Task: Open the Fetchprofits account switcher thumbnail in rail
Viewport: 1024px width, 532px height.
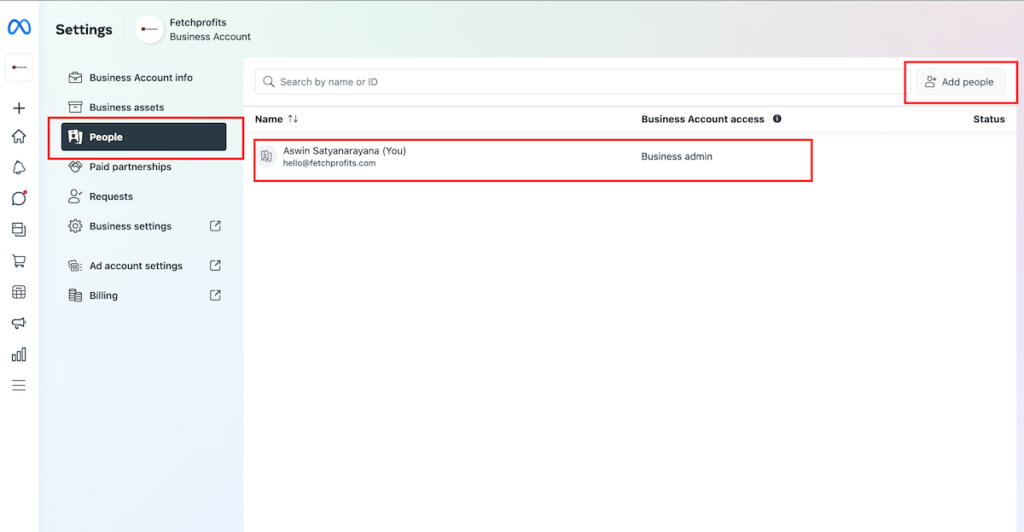Action: [x=19, y=67]
